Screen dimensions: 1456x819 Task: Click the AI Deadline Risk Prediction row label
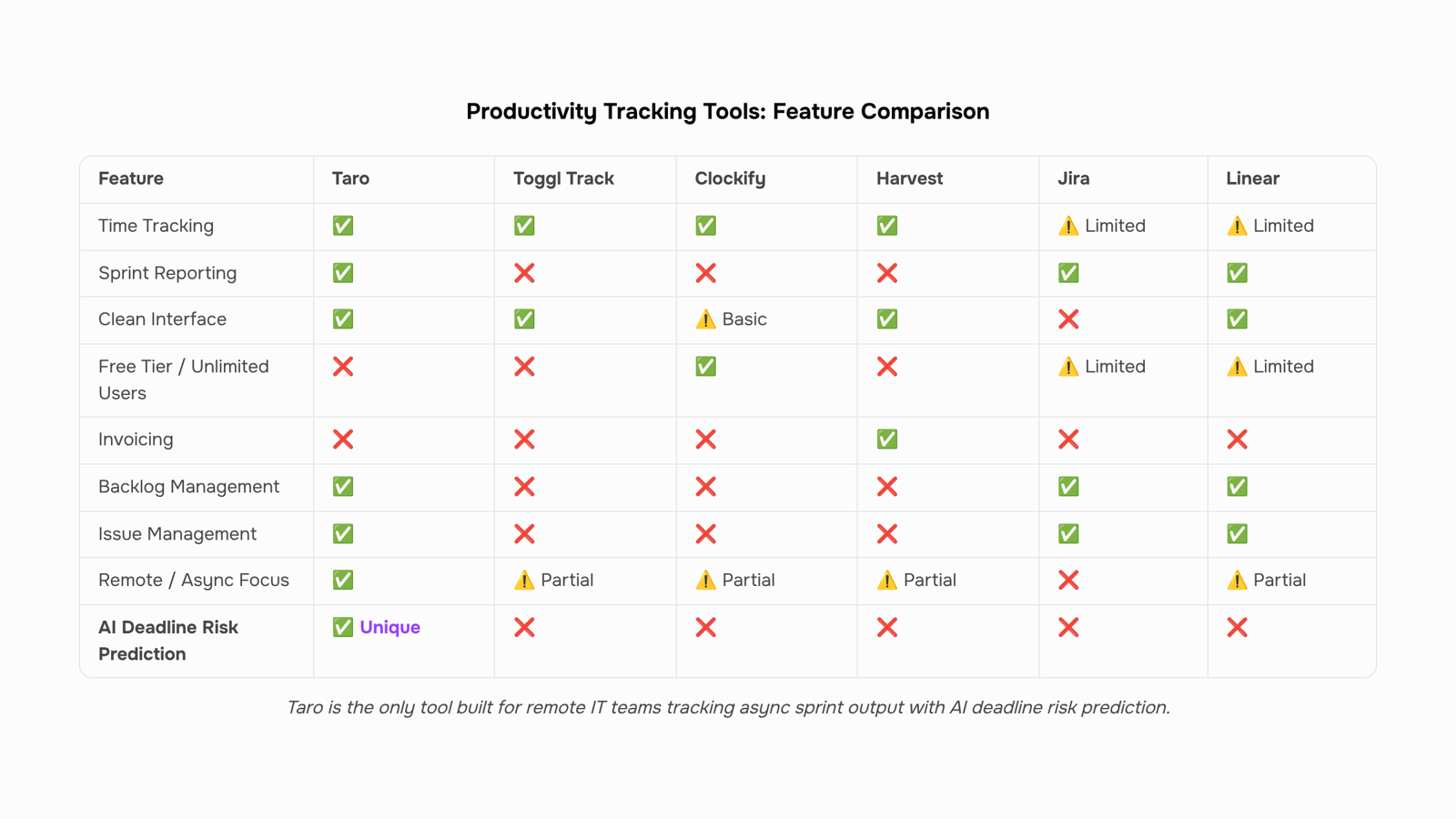tap(168, 641)
